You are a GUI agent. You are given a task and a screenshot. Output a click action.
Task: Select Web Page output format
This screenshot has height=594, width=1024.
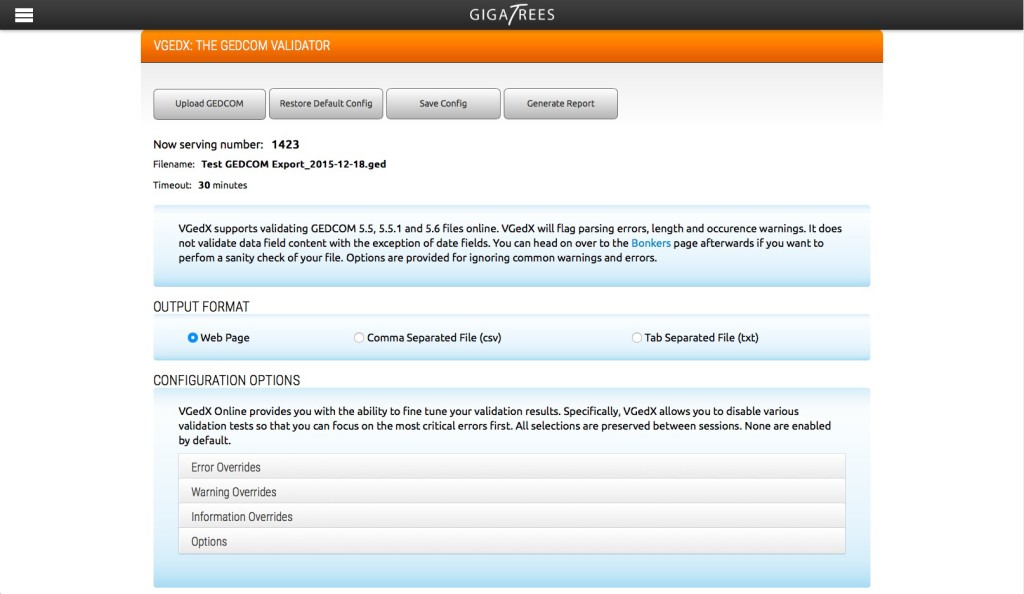193,337
